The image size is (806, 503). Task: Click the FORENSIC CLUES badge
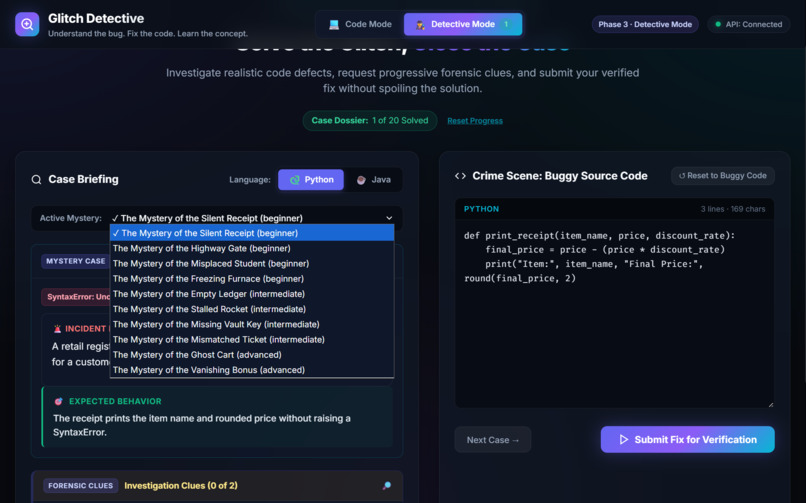click(80, 486)
